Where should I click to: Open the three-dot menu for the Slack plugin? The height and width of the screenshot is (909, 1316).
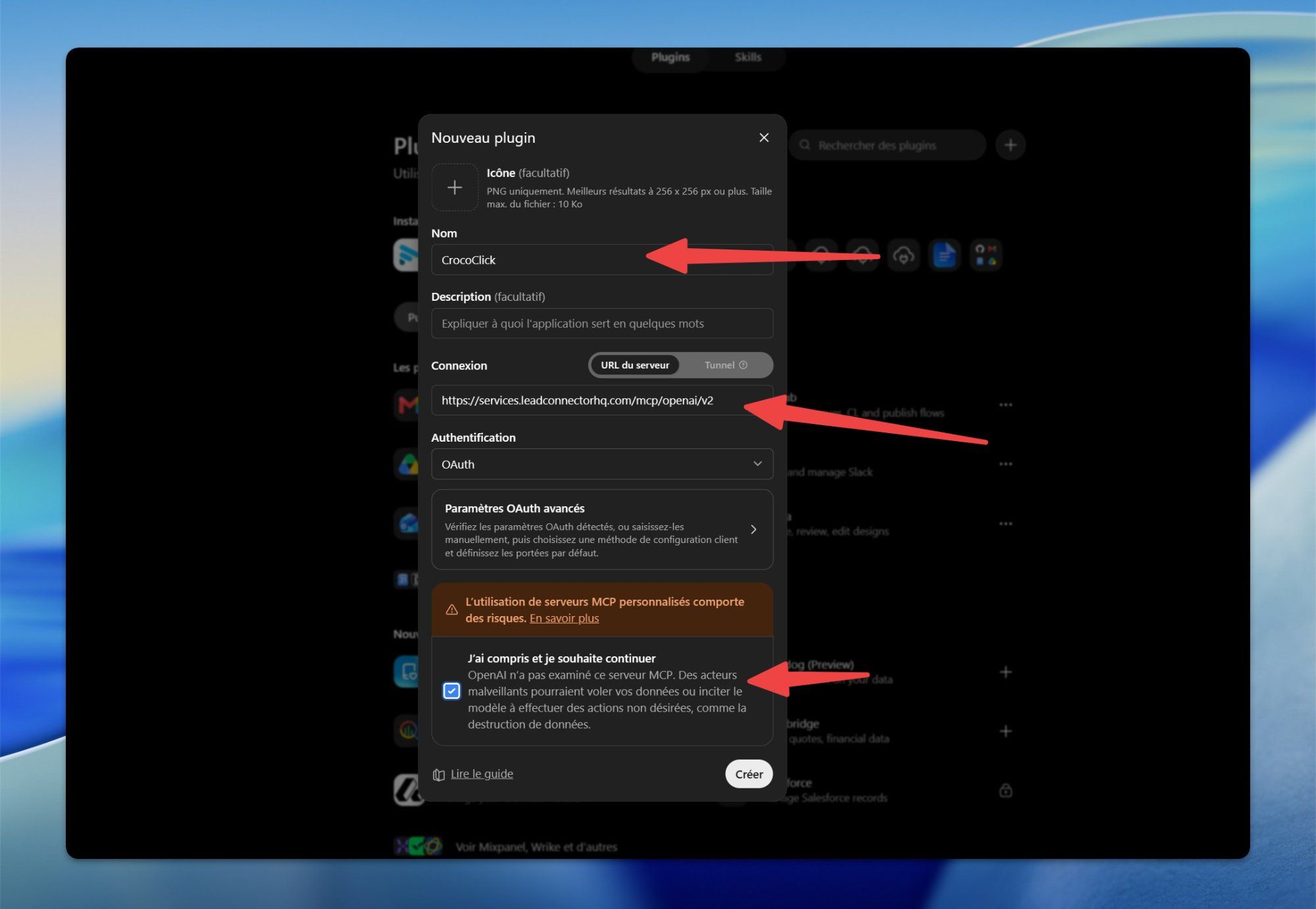[x=1005, y=464]
